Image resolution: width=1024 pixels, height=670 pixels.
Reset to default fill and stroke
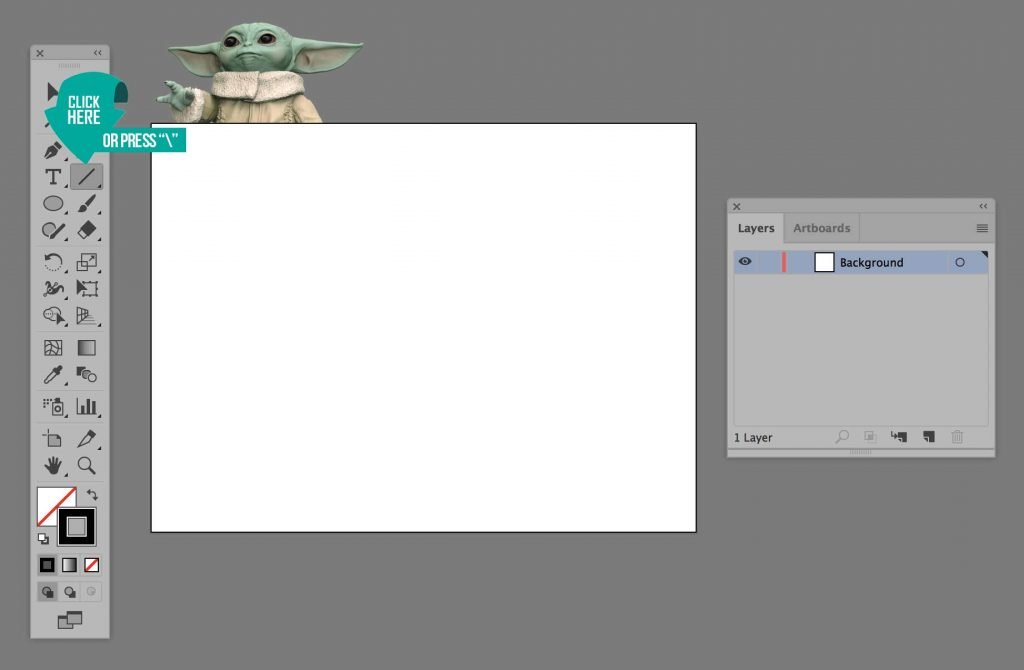point(43,539)
